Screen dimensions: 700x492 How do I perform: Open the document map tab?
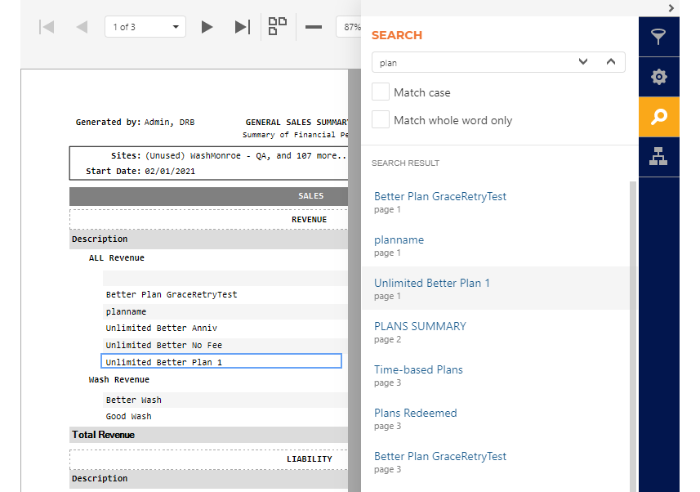pyautogui.click(x=658, y=157)
